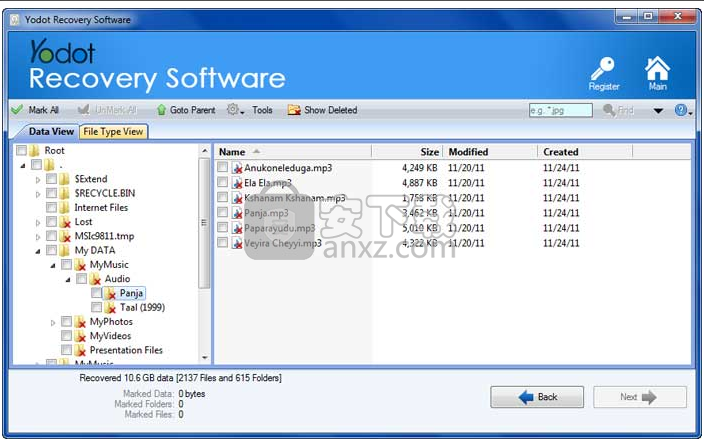Collapse the My DATA tree node
Viewport: 704px width, 443px height.
click(38, 251)
